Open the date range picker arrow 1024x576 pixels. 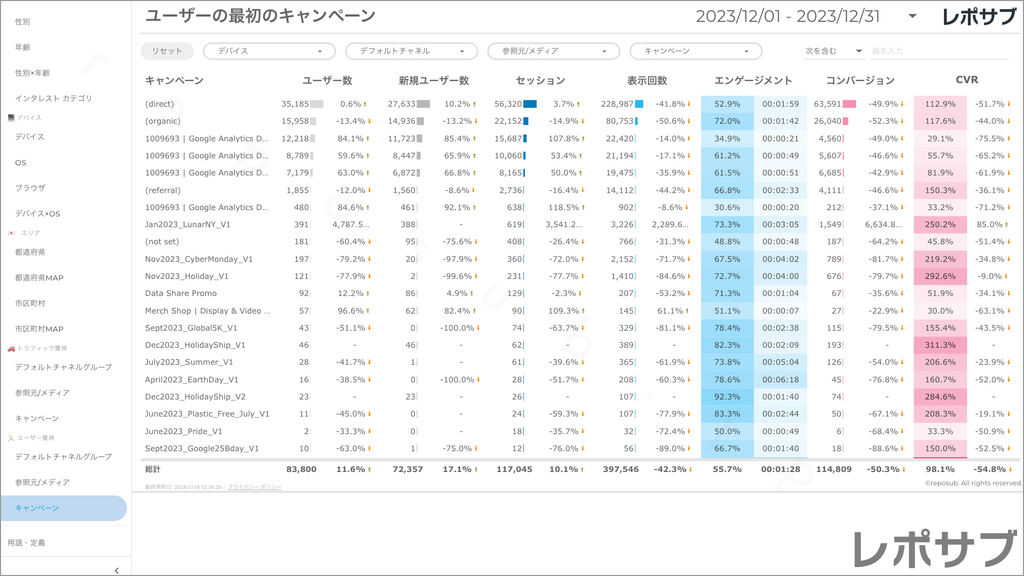pos(912,17)
